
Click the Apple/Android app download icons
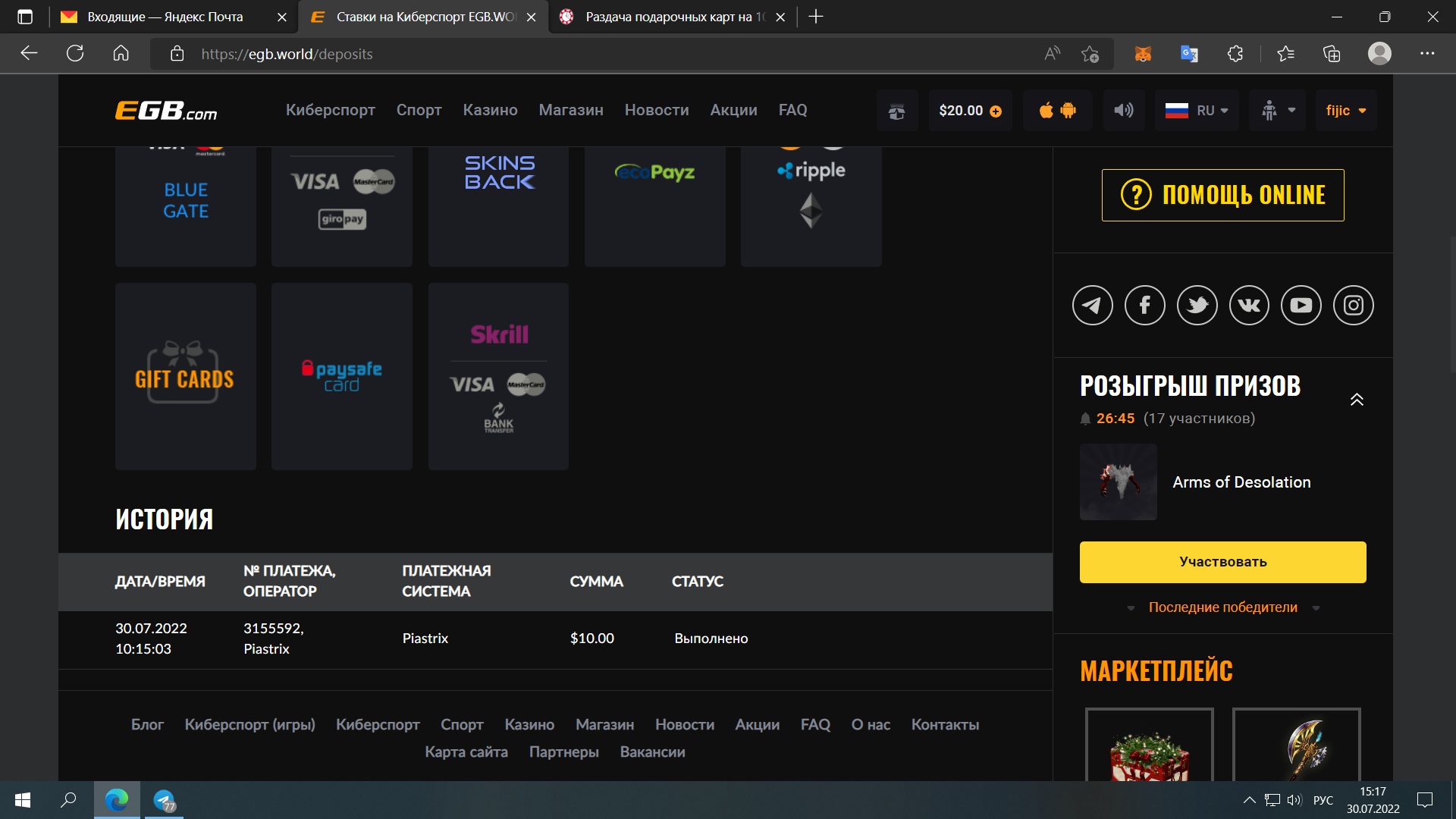[1057, 111]
